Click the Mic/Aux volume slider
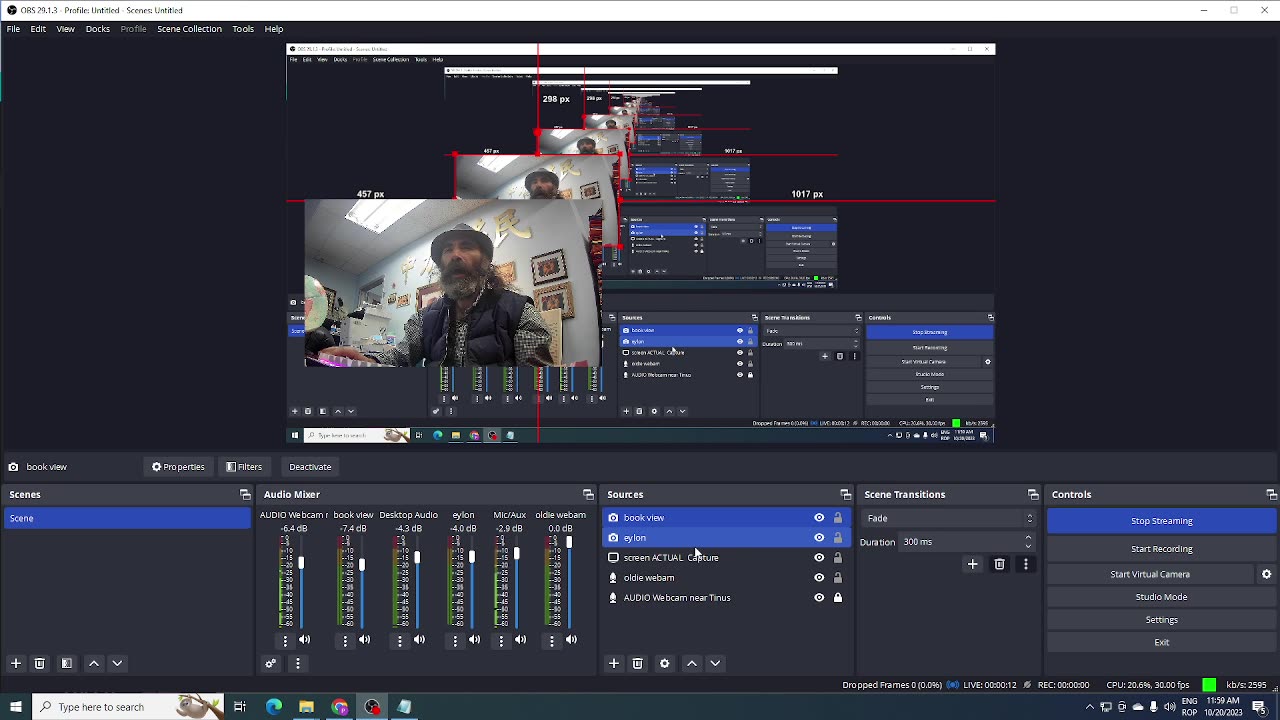Viewport: 1280px width, 720px height. pos(517,582)
